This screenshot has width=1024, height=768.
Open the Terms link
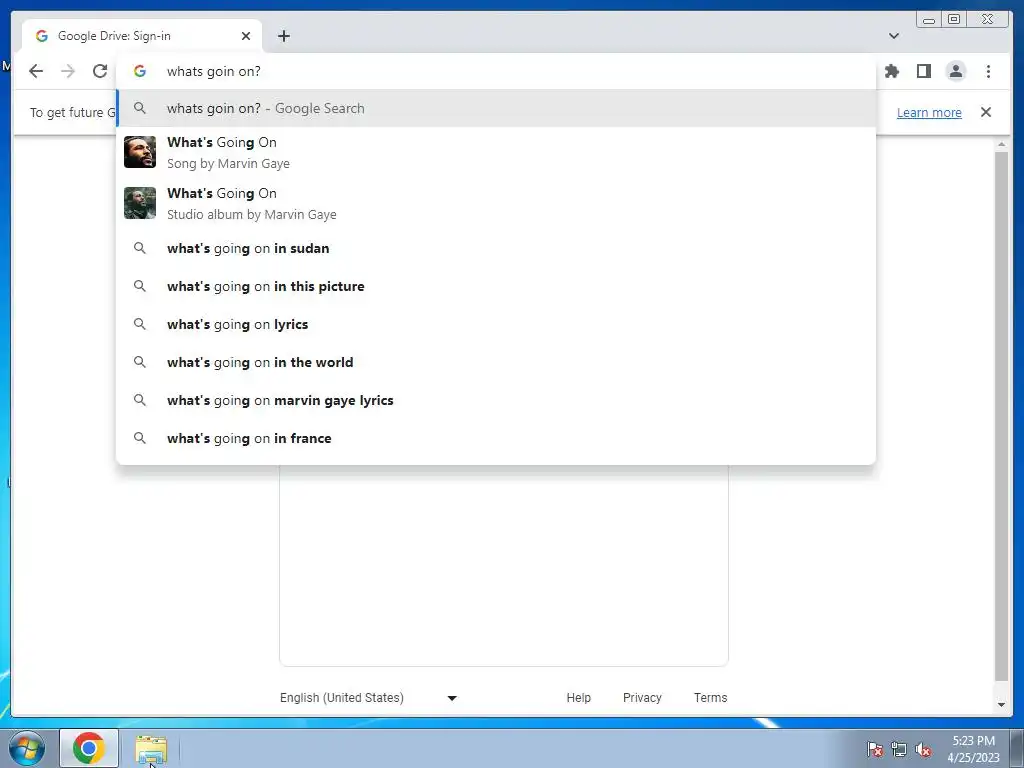click(x=711, y=697)
